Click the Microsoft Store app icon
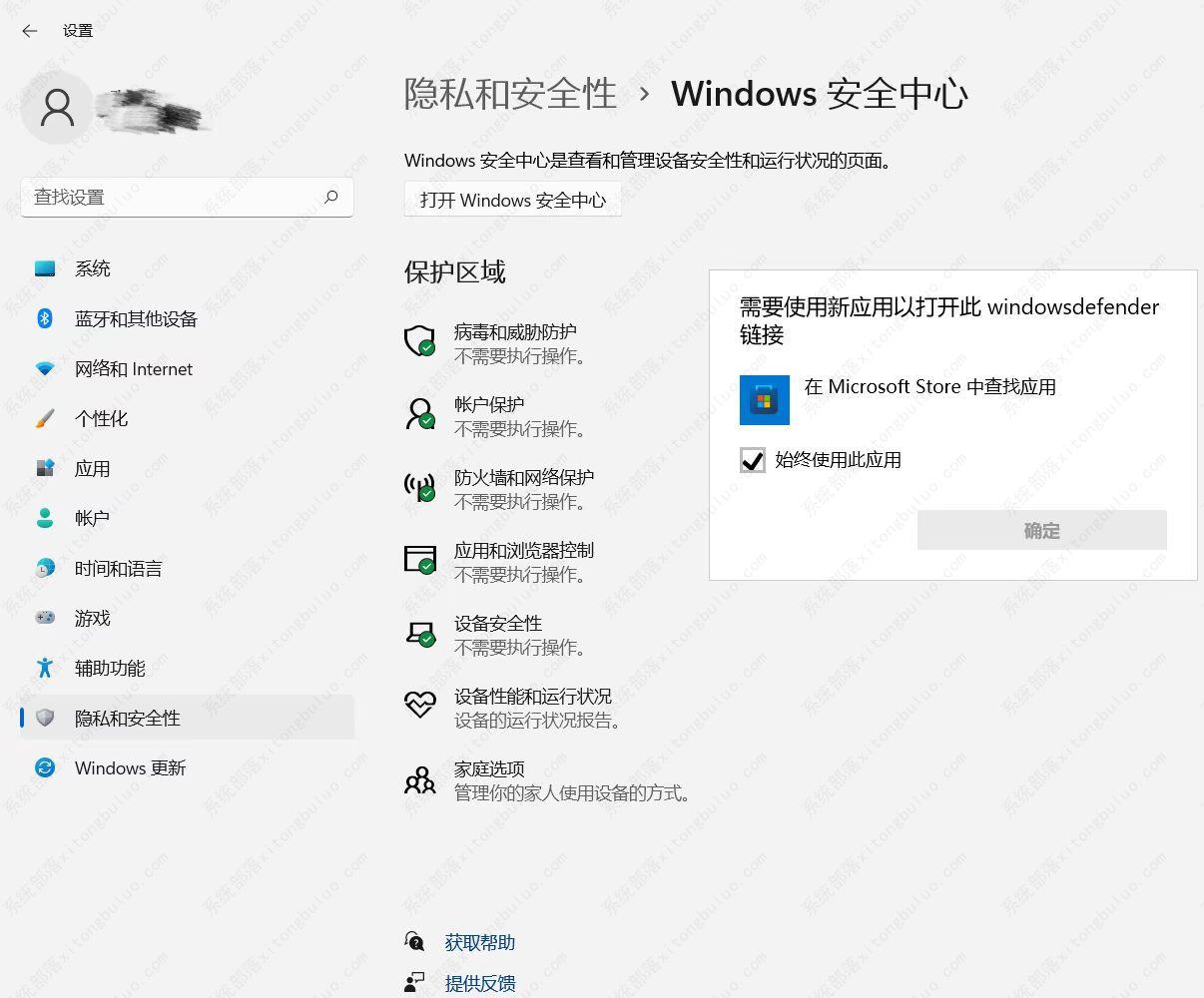 pos(764,399)
